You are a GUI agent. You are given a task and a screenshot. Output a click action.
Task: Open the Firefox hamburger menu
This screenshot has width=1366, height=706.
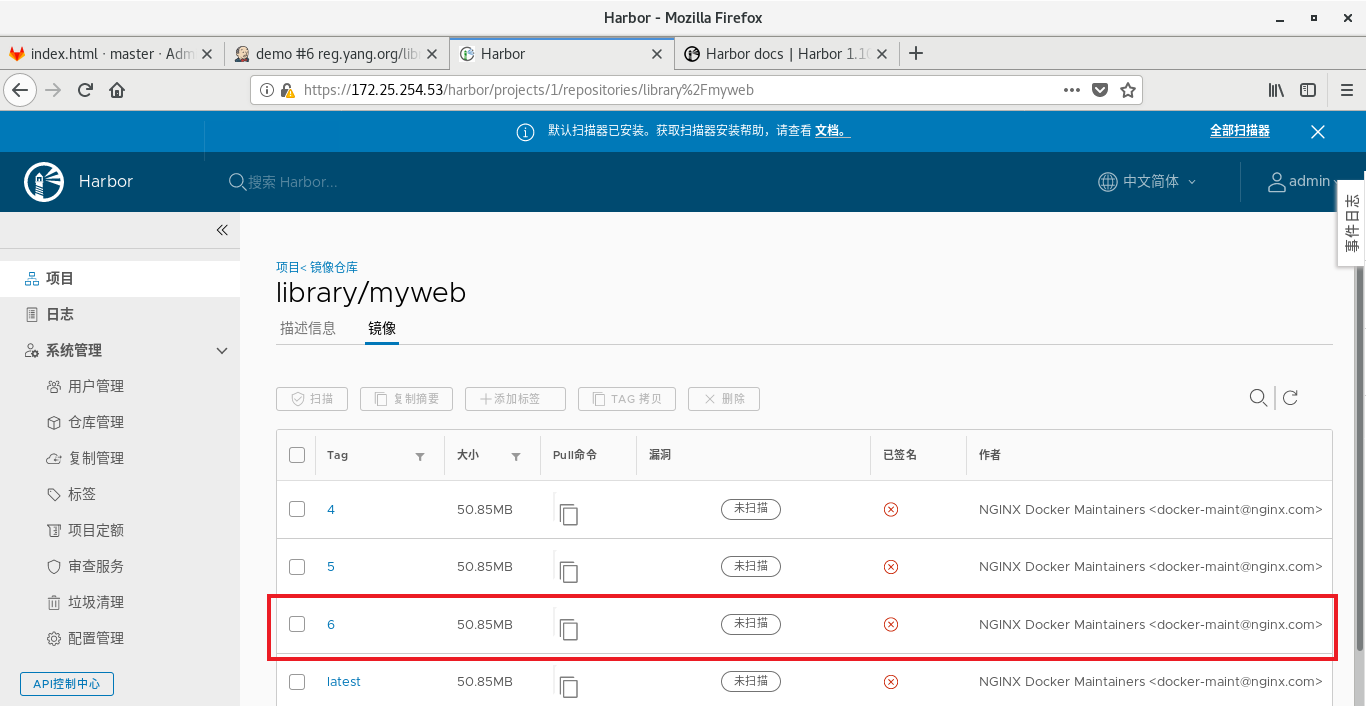tap(1346, 90)
